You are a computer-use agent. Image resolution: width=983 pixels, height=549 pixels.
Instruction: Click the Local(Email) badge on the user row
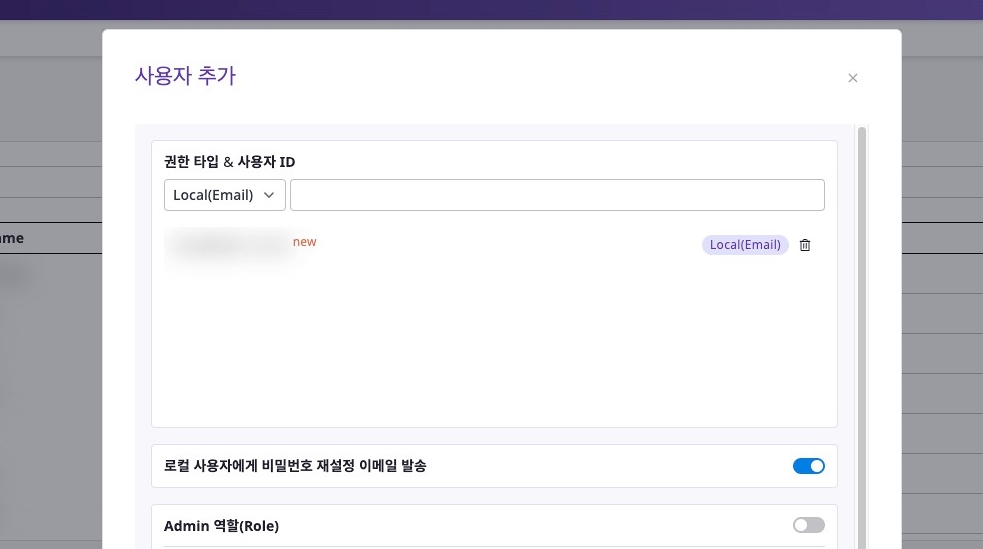point(745,245)
